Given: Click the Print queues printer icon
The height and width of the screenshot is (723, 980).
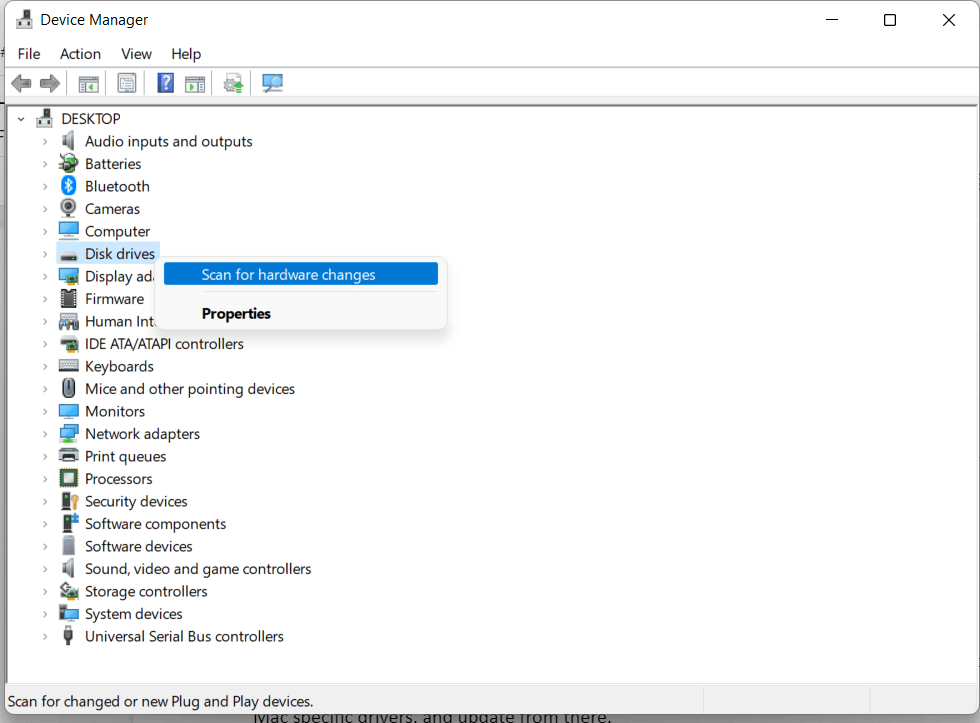Looking at the screenshot, I should point(69,456).
